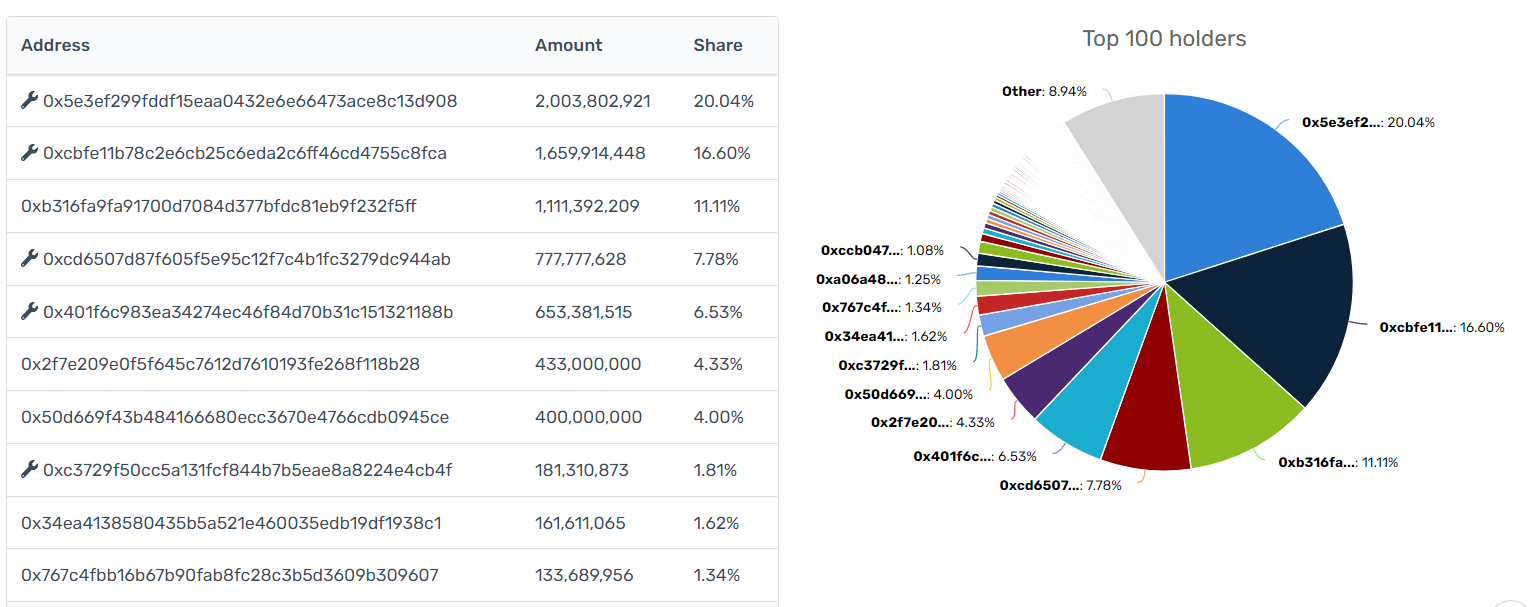
Task: Open address 0x767c4fbb16b67b90fab8fc28c3b5d3609b309607
Action: [229, 575]
